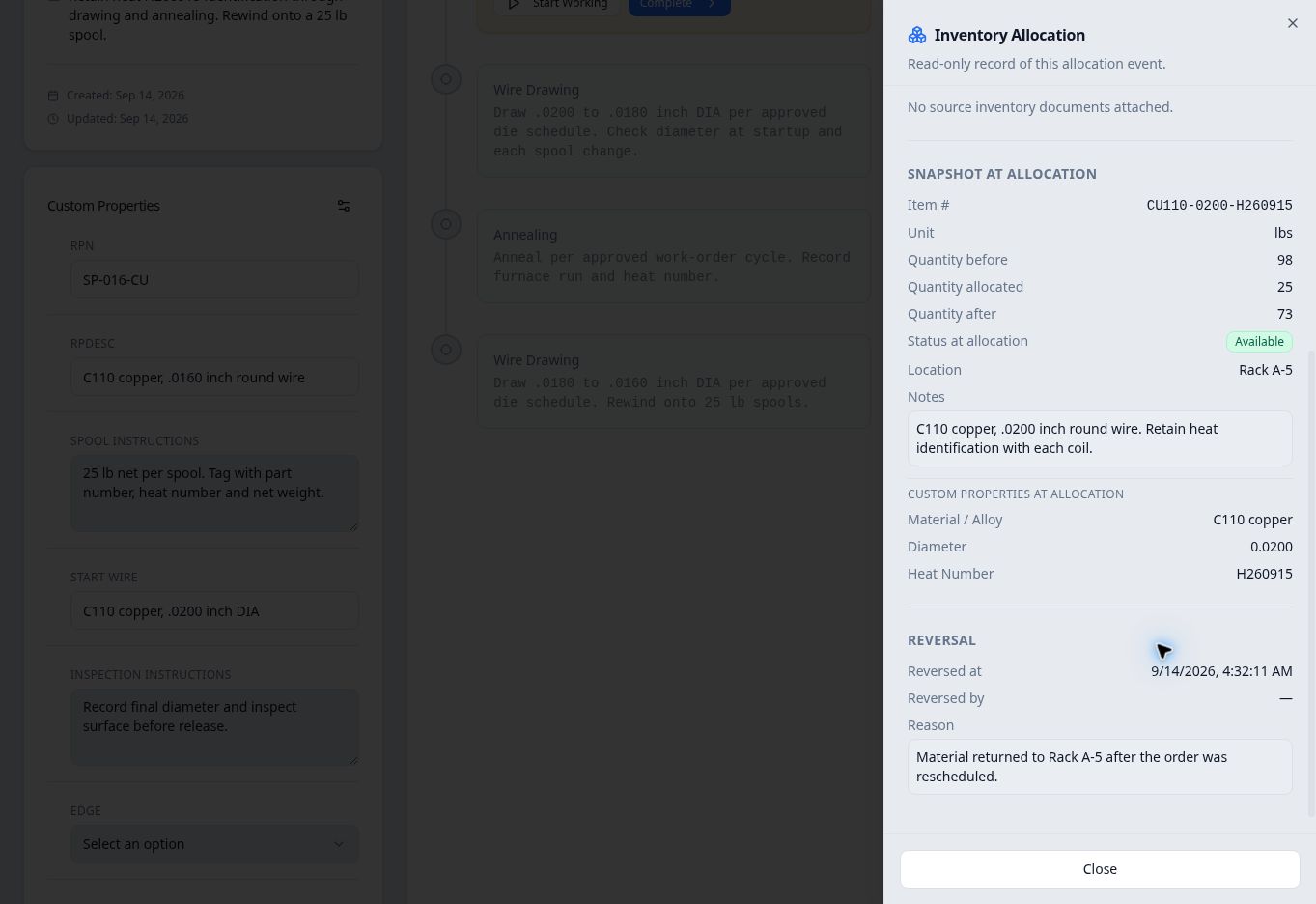The height and width of the screenshot is (904, 1316).
Task: Click the 'Custom Properties' heading in the left card
Action: (x=103, y=206)
